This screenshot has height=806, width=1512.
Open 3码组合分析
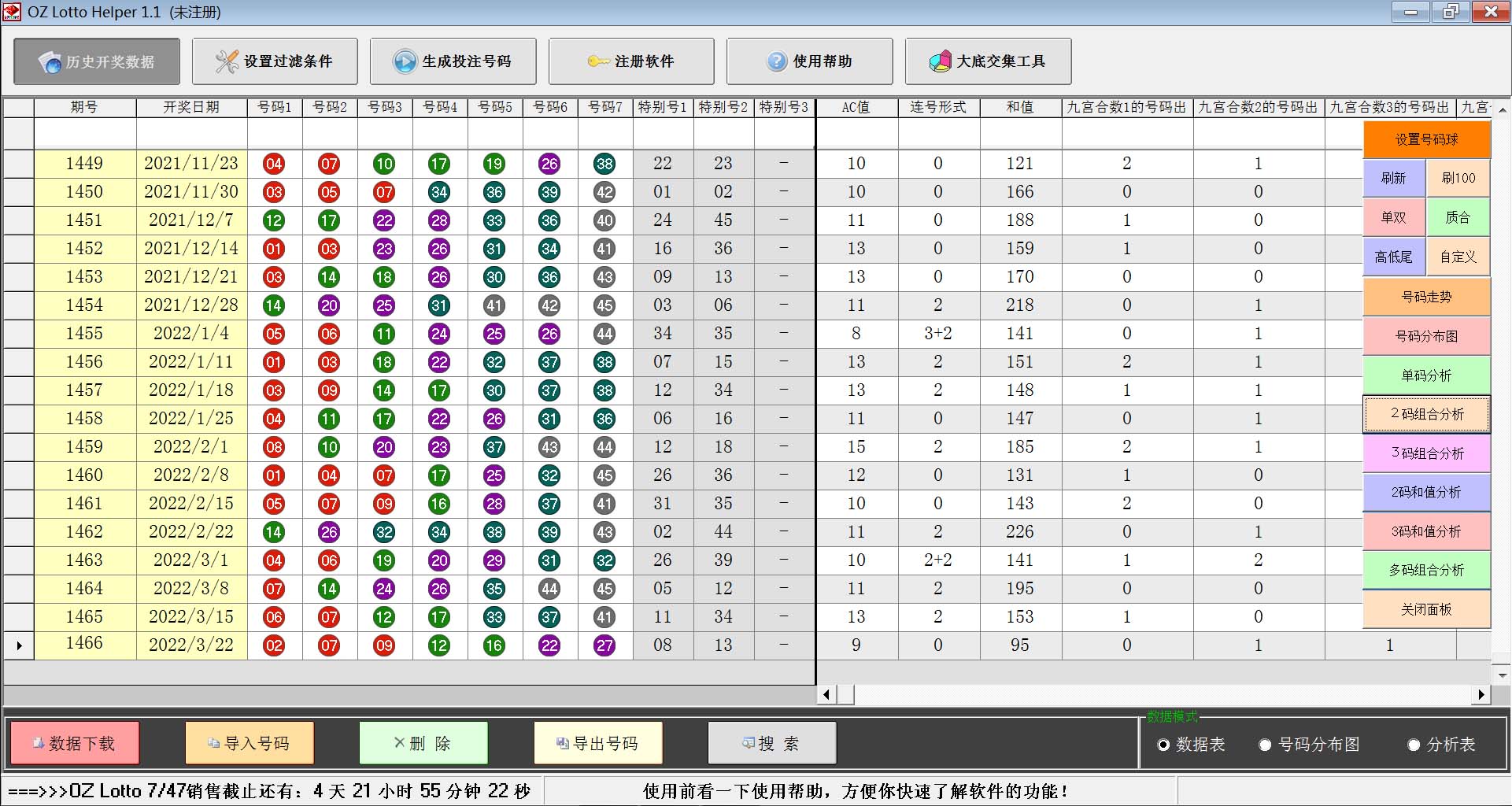pyautogui.click(x=1427, y=453)
